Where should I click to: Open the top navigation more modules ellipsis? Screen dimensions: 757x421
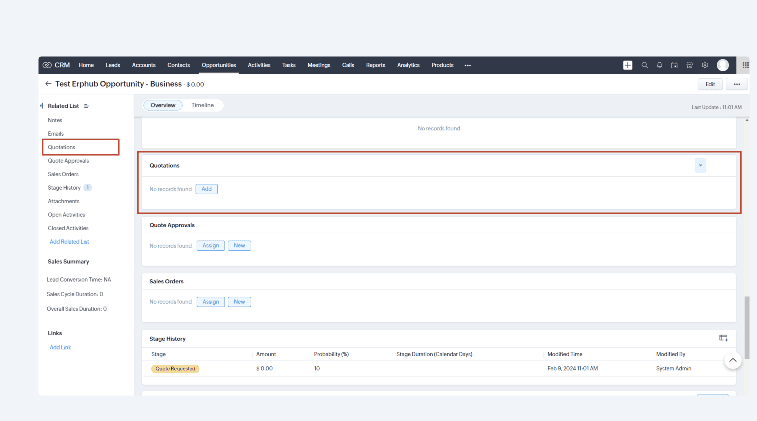(x=467, y=65)
